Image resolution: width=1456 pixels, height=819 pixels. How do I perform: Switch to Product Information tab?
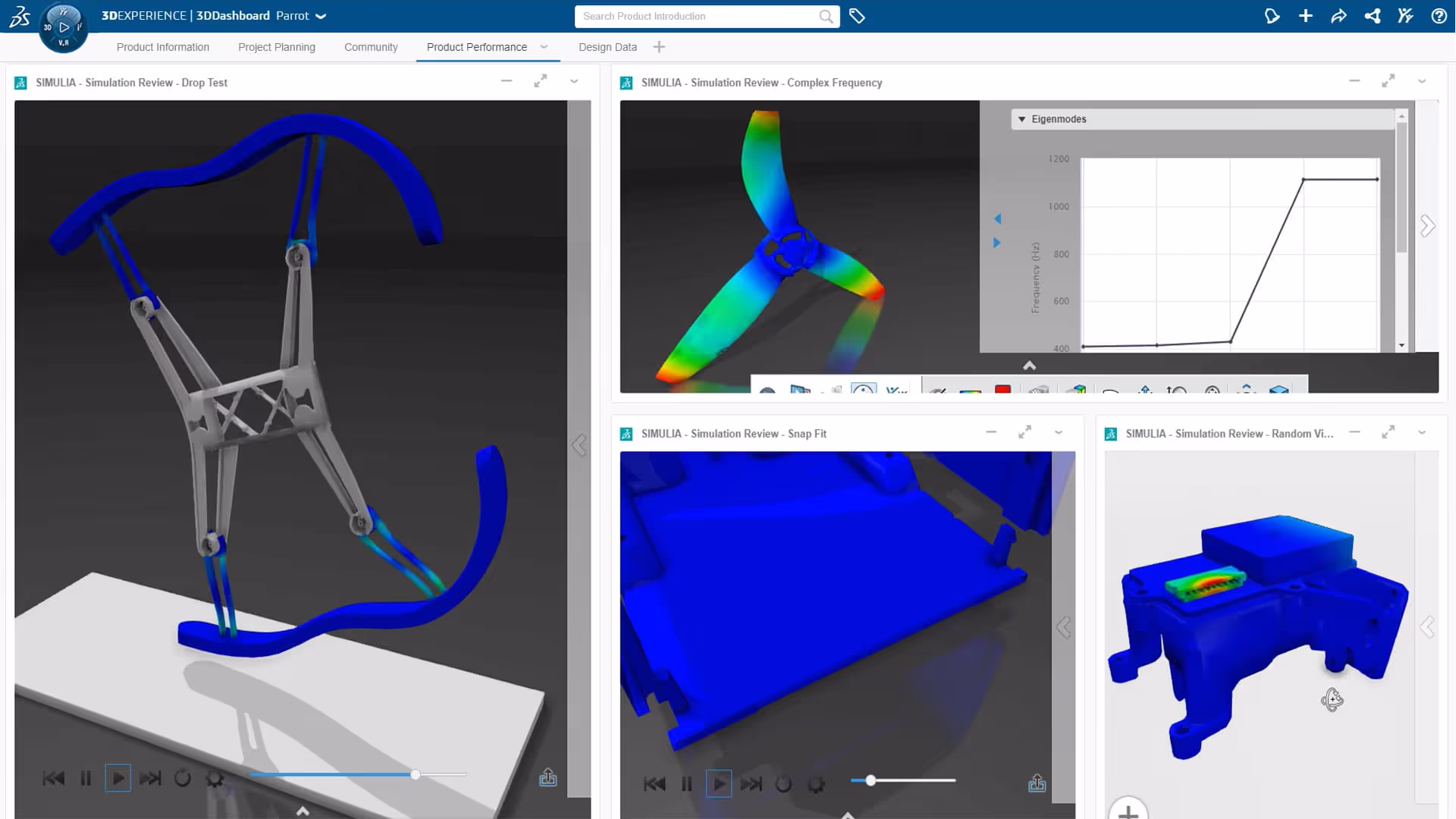pos(163,47)
